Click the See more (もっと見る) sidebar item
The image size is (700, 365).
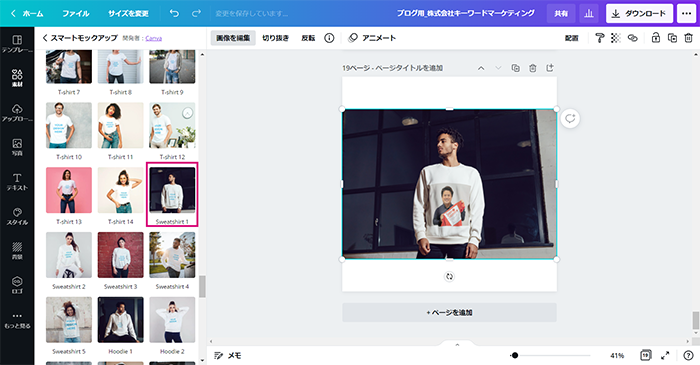click(x=17, y=320)
